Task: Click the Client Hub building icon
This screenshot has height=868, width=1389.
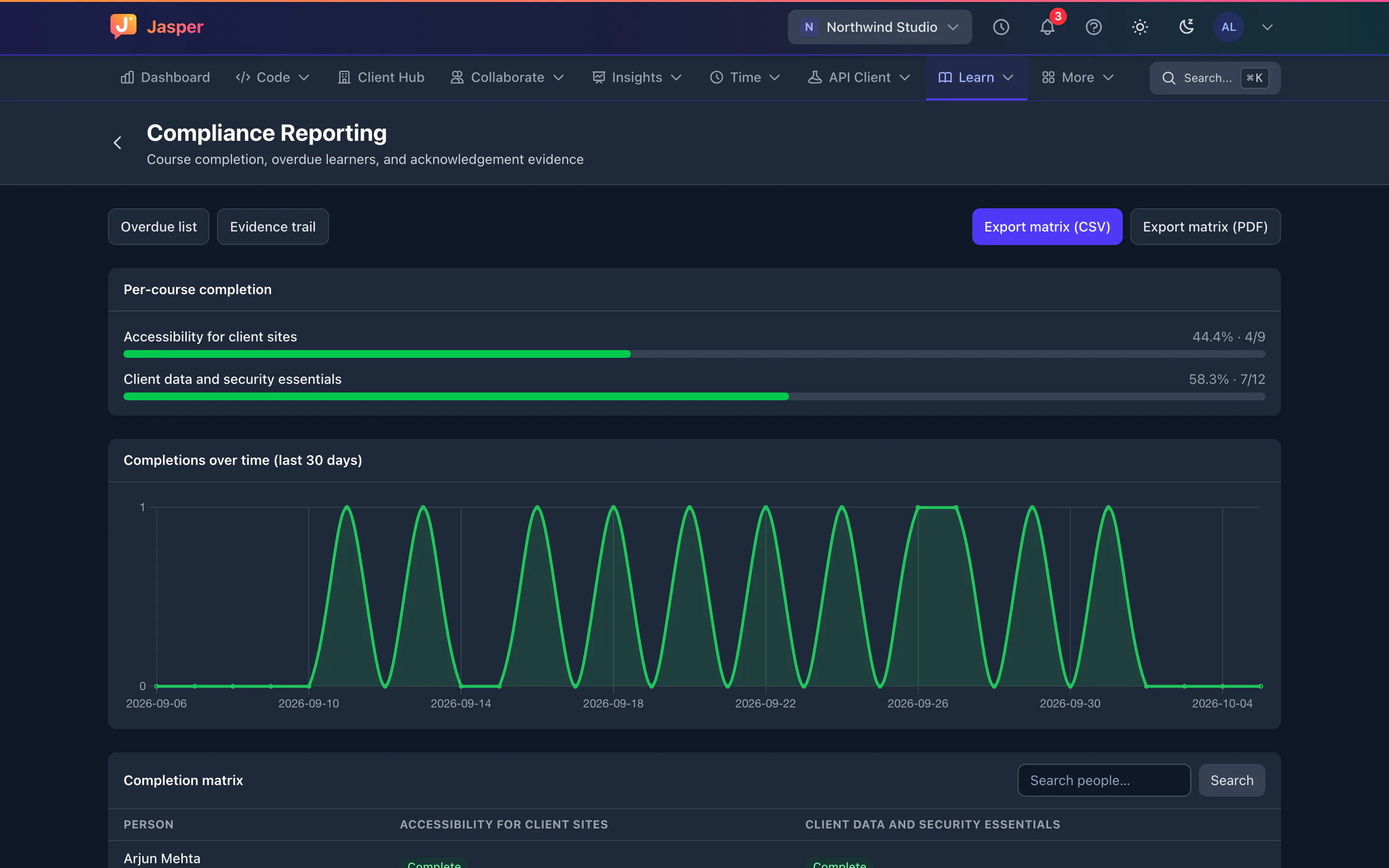Action: point(344,78)
